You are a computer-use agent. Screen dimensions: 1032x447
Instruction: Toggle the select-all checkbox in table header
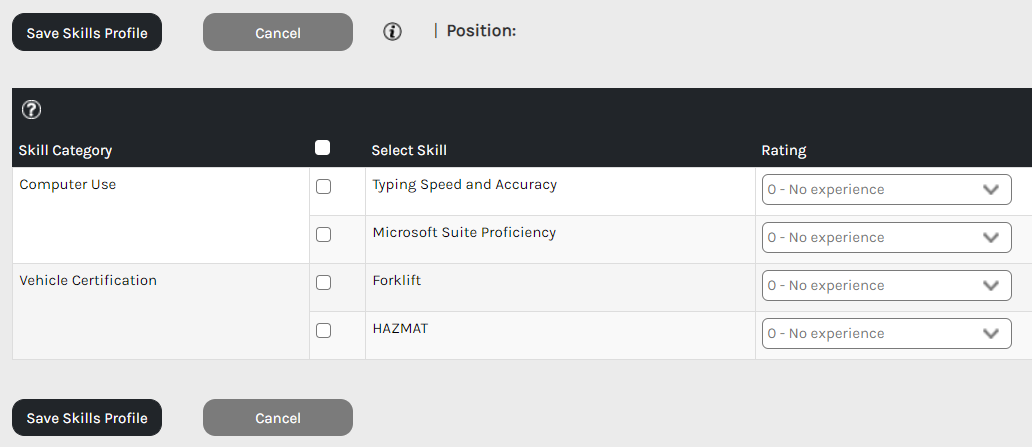(x=322, y=148)
